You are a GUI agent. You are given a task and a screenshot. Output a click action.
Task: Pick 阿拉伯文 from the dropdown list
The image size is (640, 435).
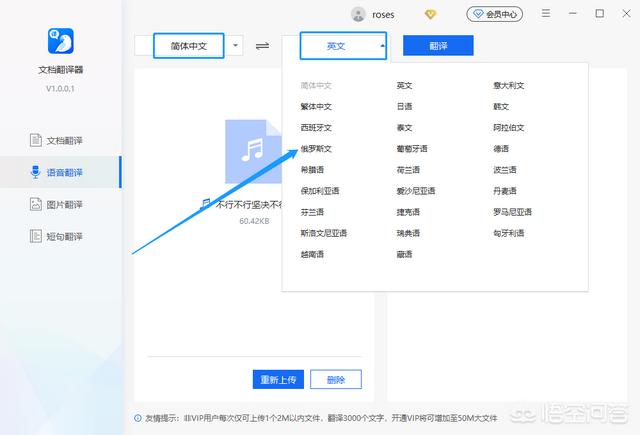click(508, 128)
